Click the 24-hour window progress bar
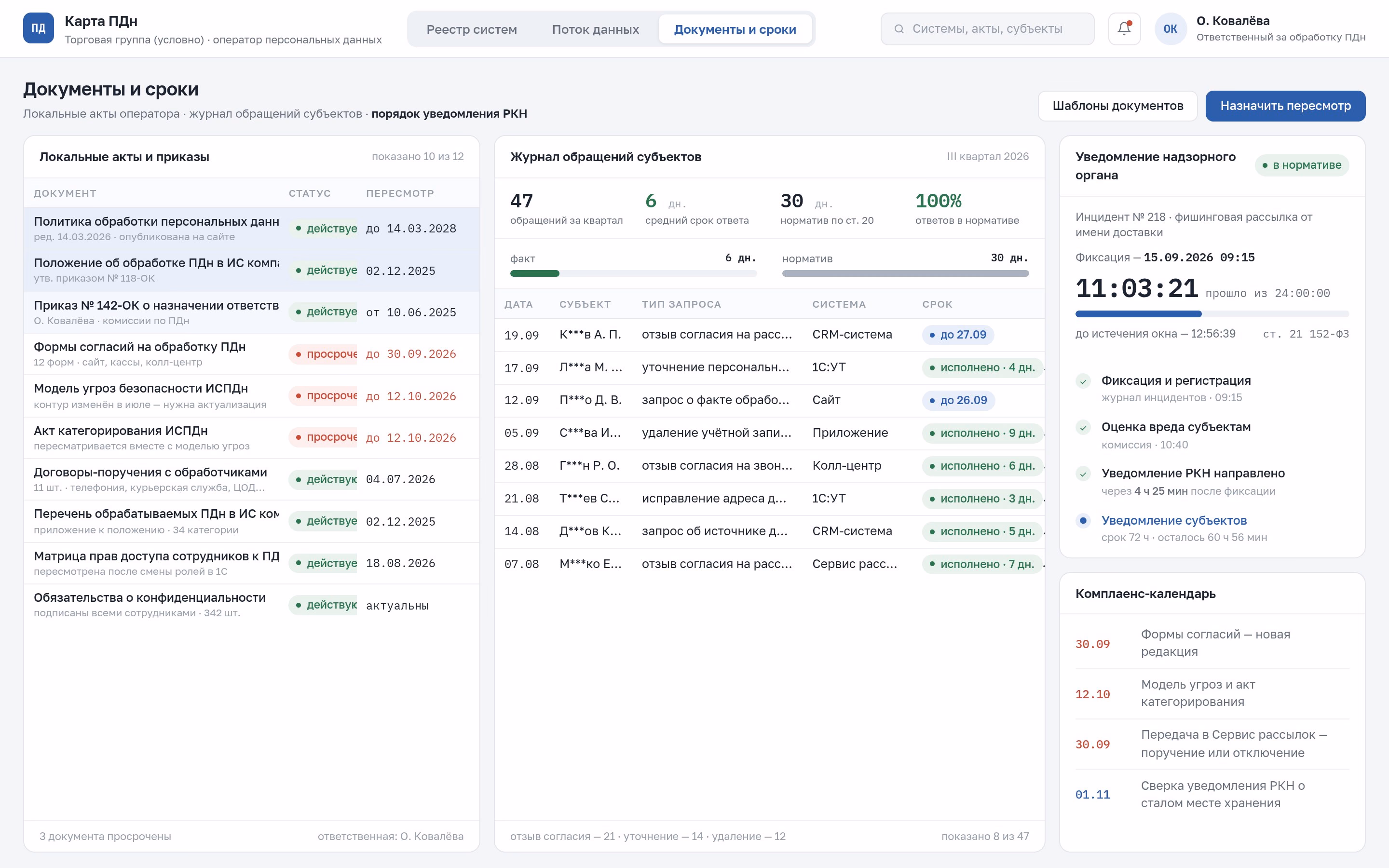The height and width of the screenshot is (868, 1389). (x=1212, y=314)
